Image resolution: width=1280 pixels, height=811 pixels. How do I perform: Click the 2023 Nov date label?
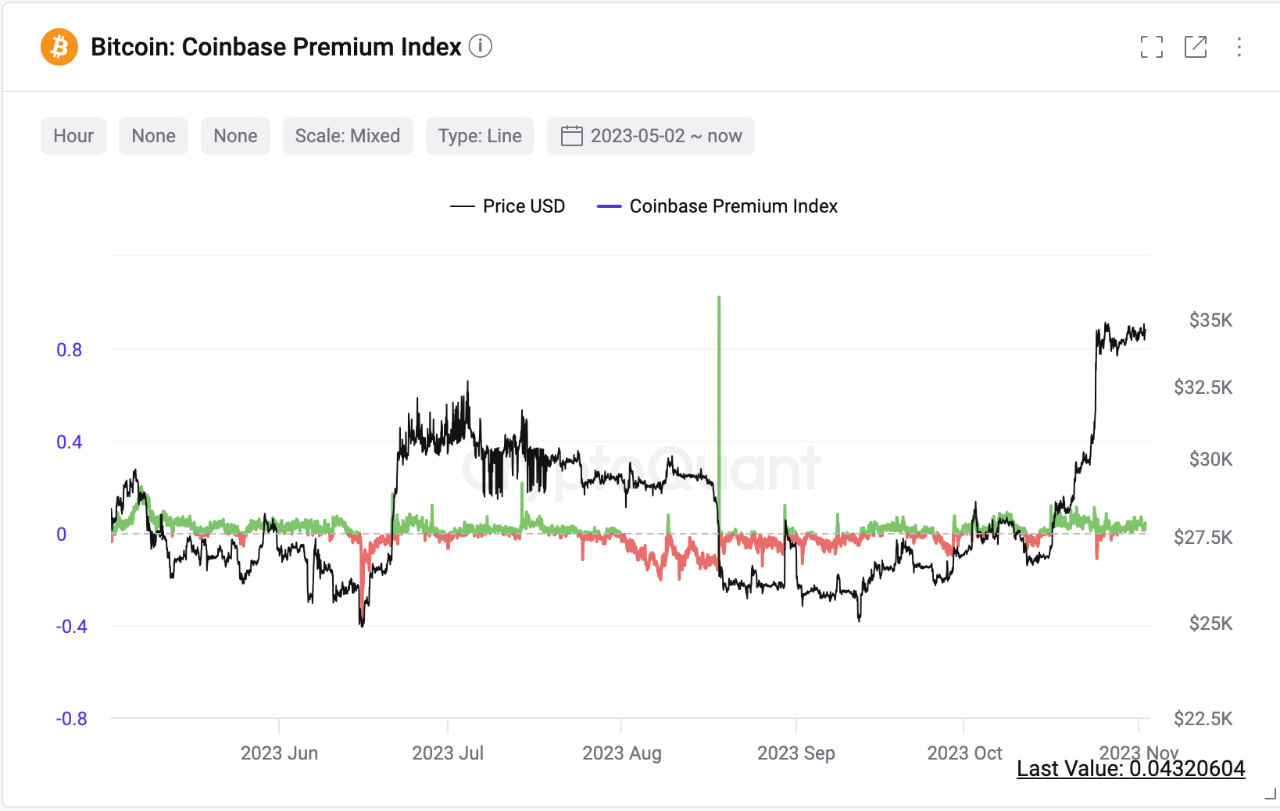pyautogui.click(x=1139, y=752)
